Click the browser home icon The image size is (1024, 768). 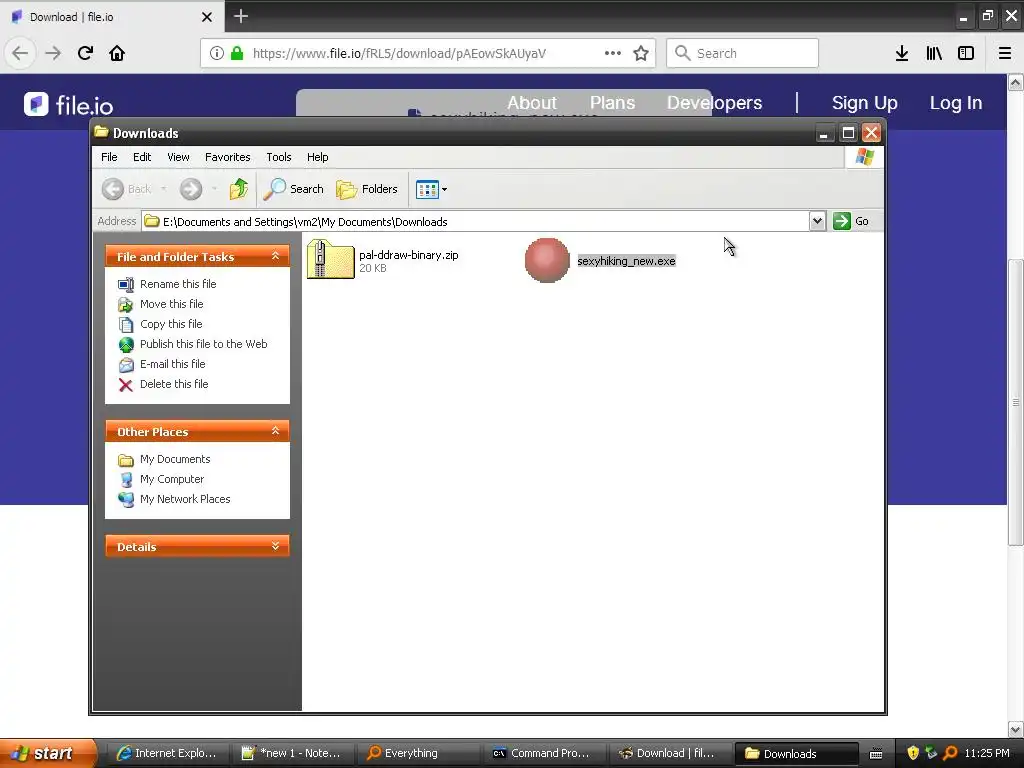[117, 53]
